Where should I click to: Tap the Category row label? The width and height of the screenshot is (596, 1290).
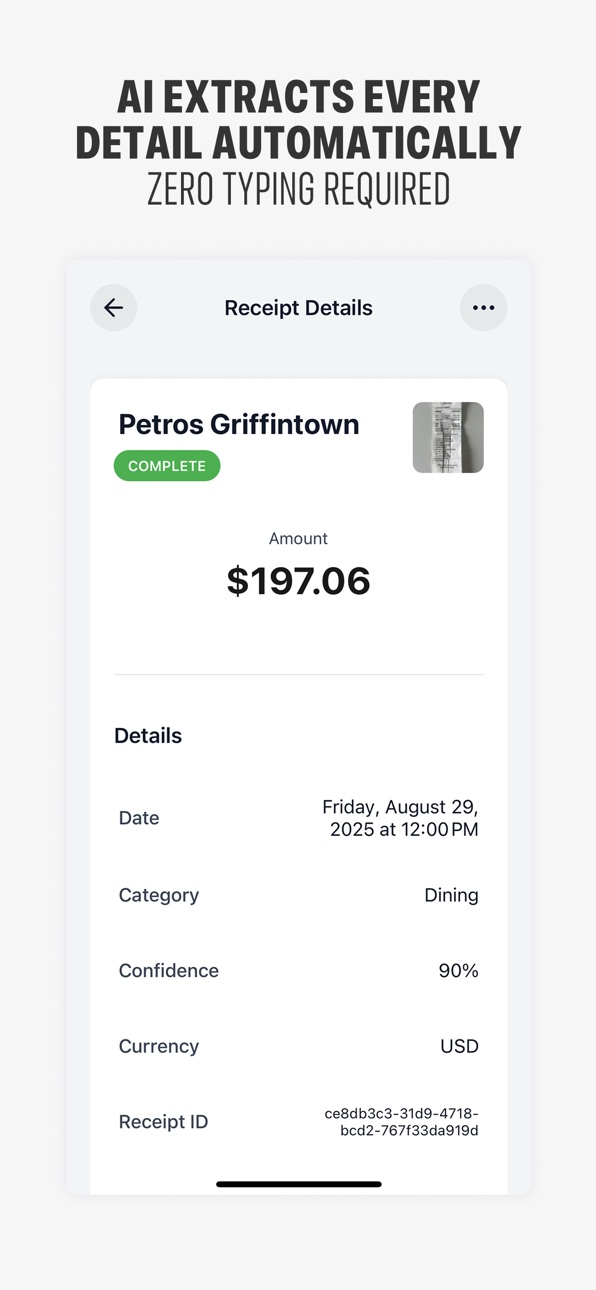click(x=159, y=895)
